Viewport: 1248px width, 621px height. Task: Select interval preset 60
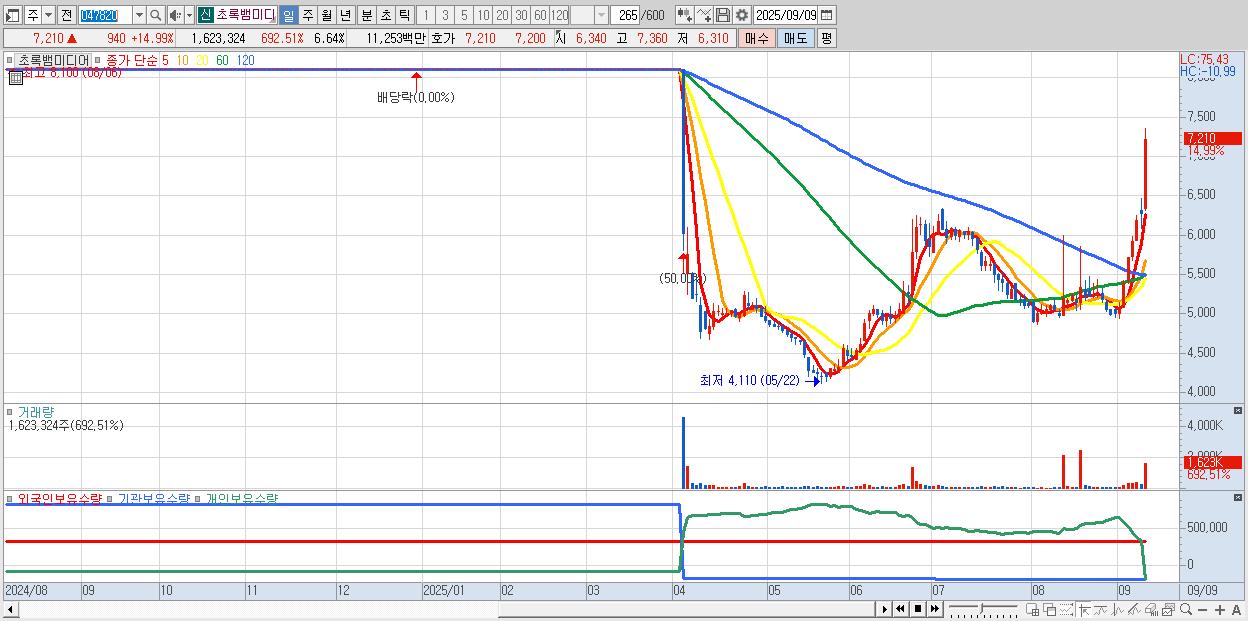click(x=540, y=15)
